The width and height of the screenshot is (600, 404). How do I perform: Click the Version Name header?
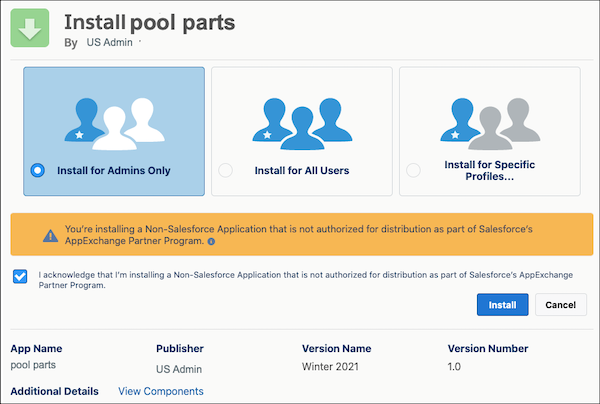tap(336, 349)
